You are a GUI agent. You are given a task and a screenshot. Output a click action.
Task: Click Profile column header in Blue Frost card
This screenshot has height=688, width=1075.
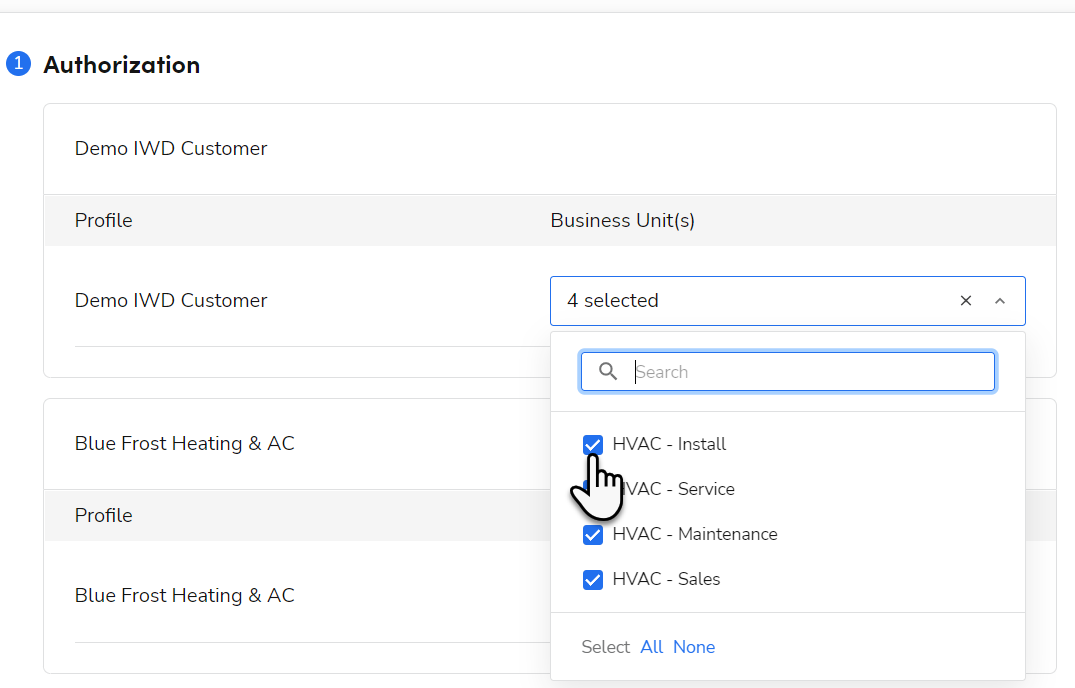[x=104, y=516]
